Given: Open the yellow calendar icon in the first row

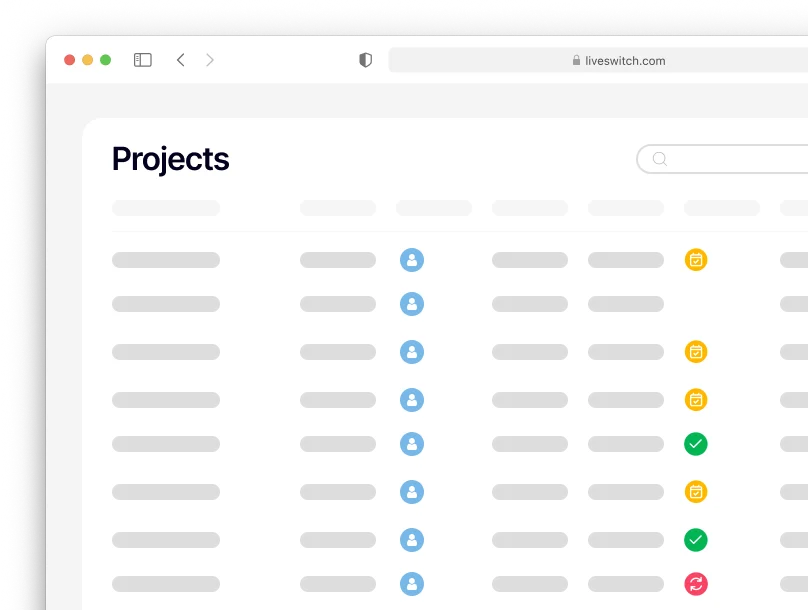Looking at the screenshot, I should coord(696,260).
